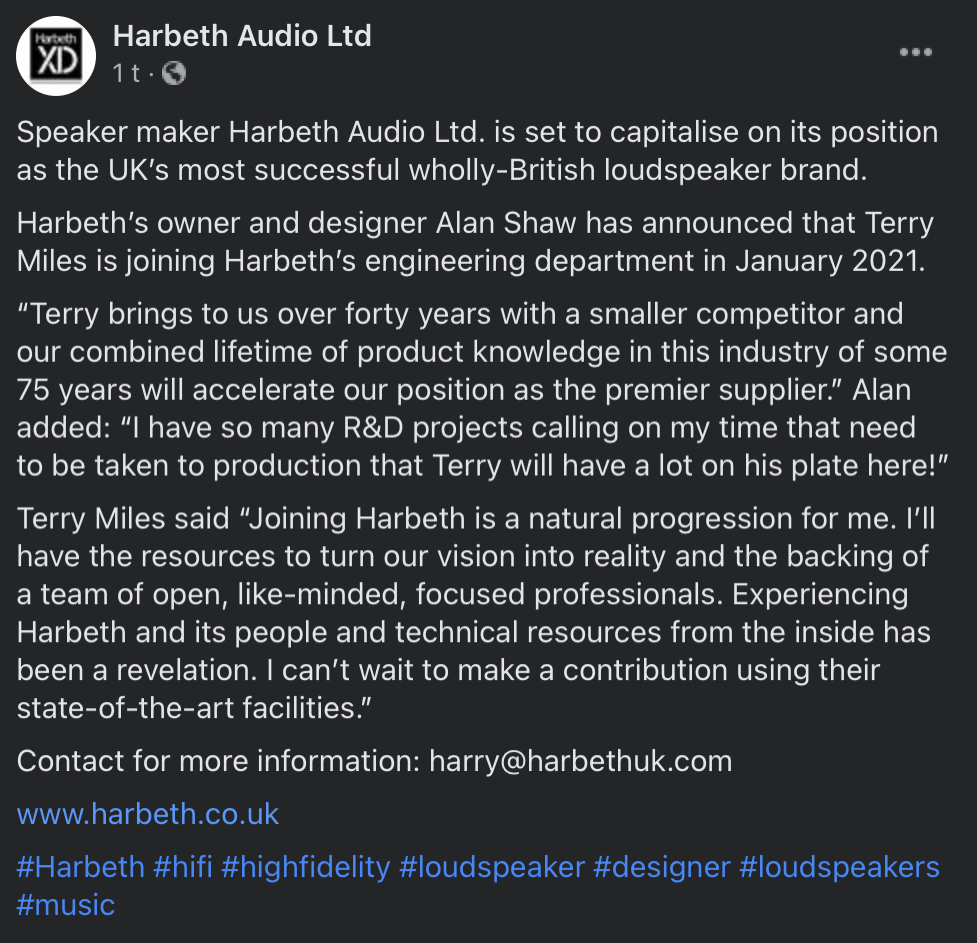Click the Terry Miles said paragraph

pyautogui.click(x=475, y=613)
